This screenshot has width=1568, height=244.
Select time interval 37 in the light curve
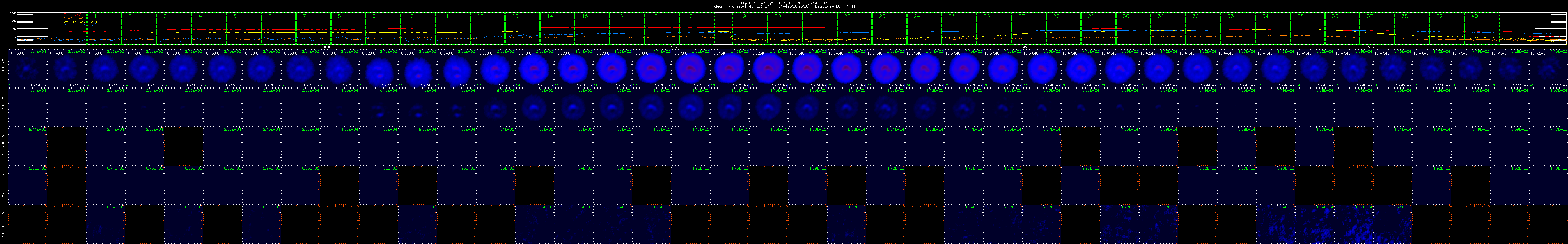1377,28
